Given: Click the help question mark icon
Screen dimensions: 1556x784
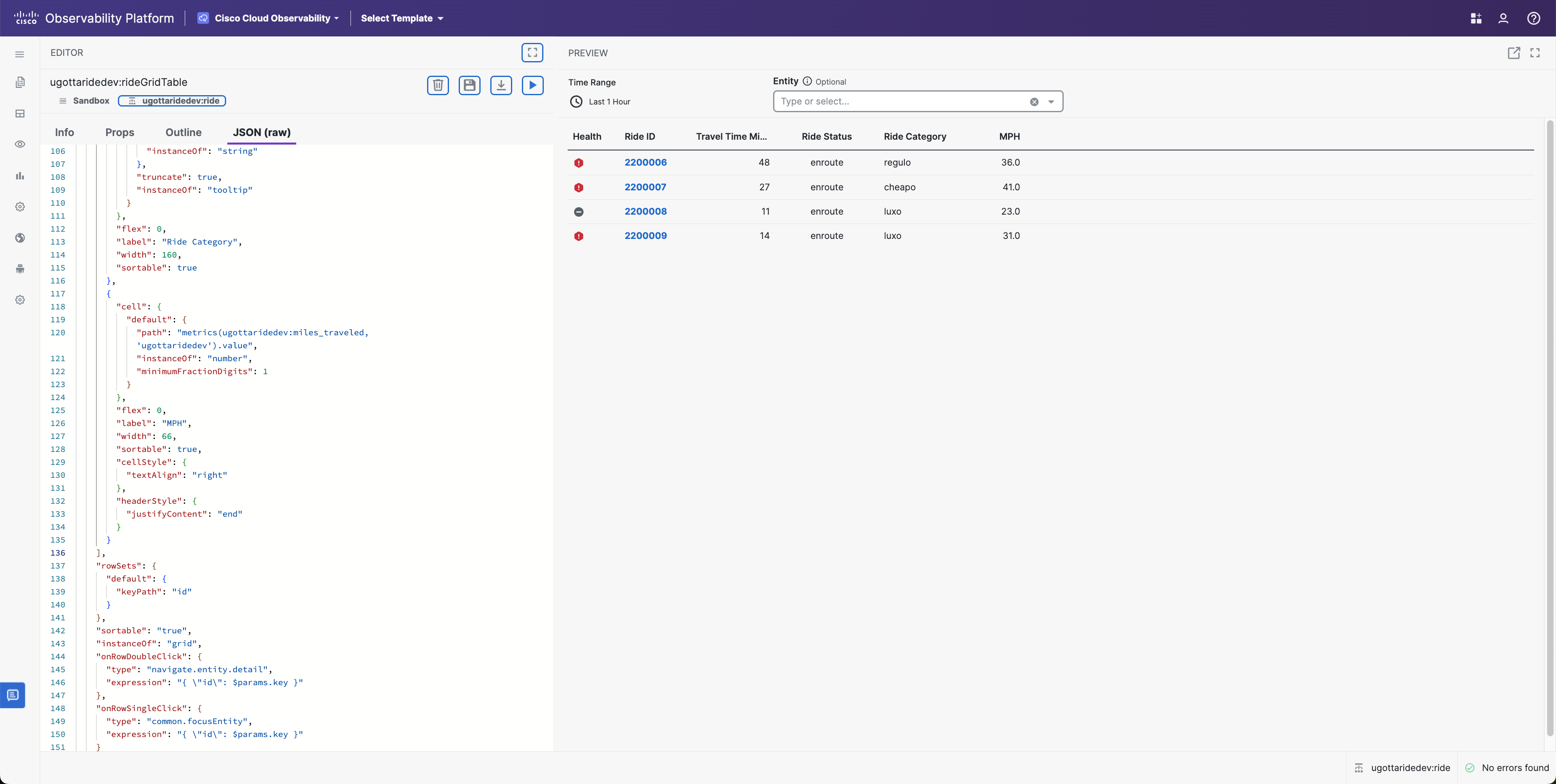Looking at the screenshot, I should point(1533,18).
